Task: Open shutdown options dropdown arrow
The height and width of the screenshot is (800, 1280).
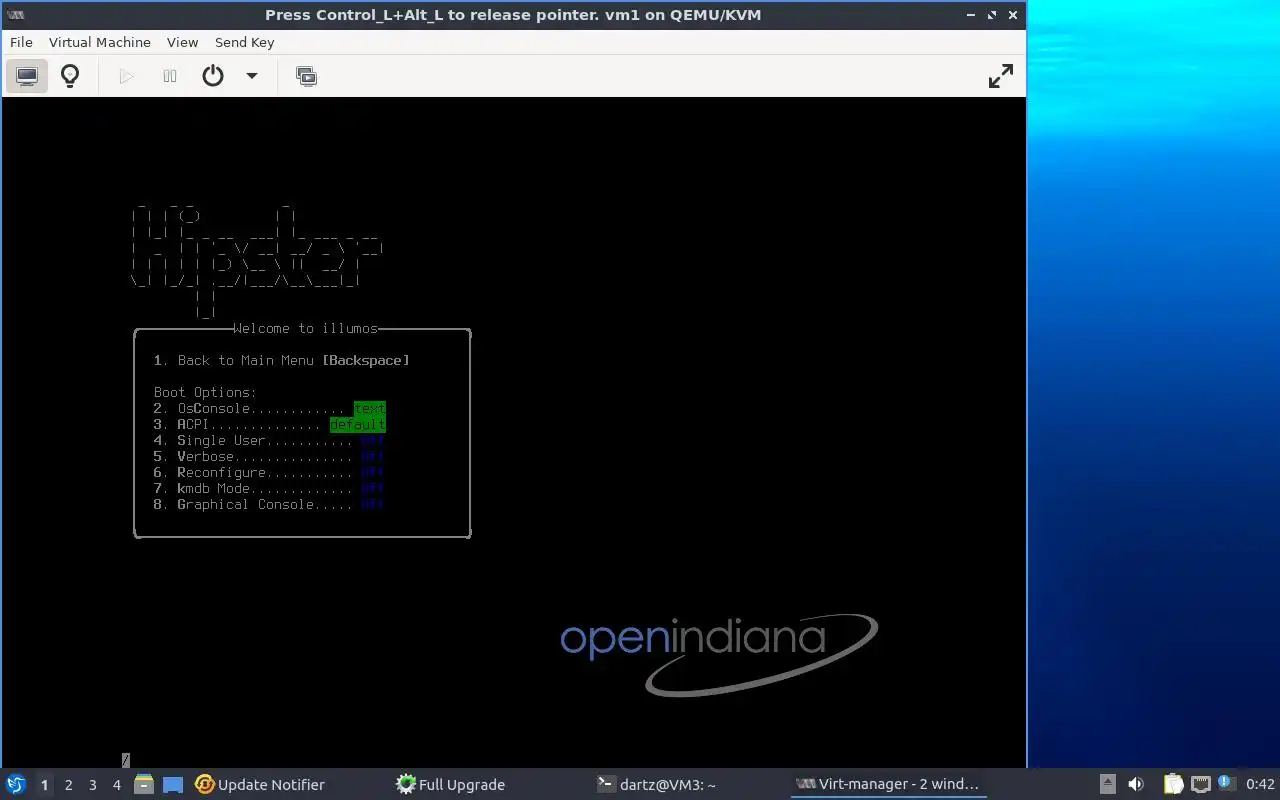Action: 252,76
